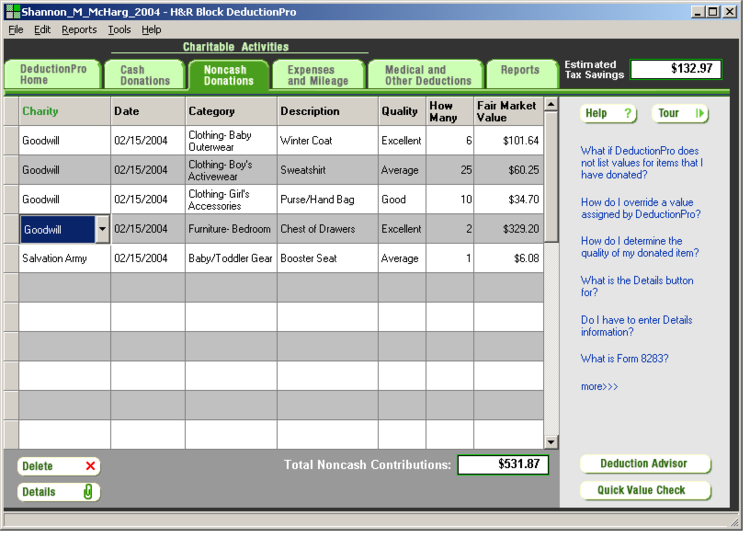Click the Baby/Toddler Gear category cell

[231, 258]
